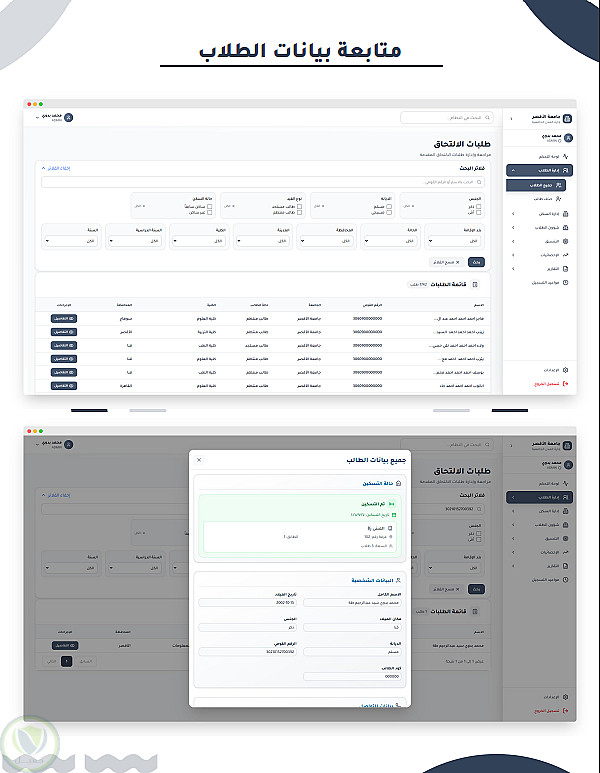Click the بحث button in bottom window
Viewport: 600px width, 773px height.
pyautogui.click(x=476, y=589)
